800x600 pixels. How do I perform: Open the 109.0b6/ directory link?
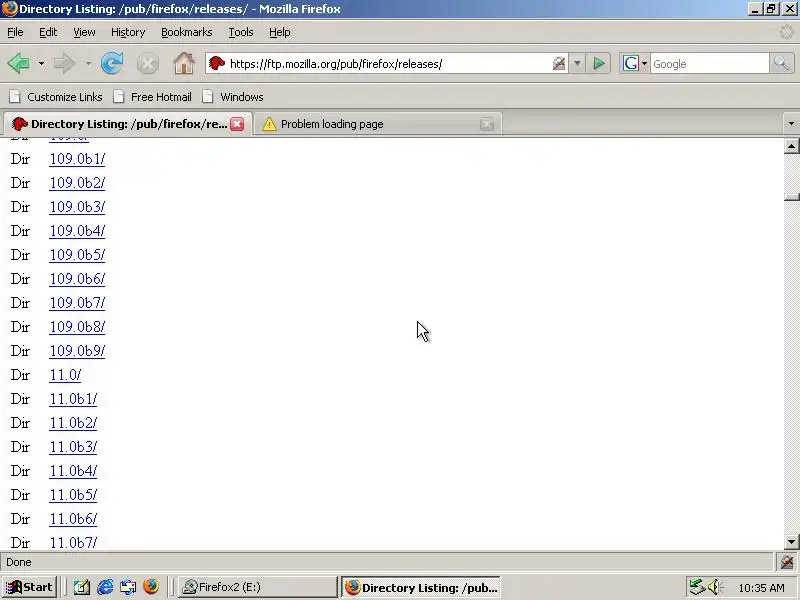point(77,279)
